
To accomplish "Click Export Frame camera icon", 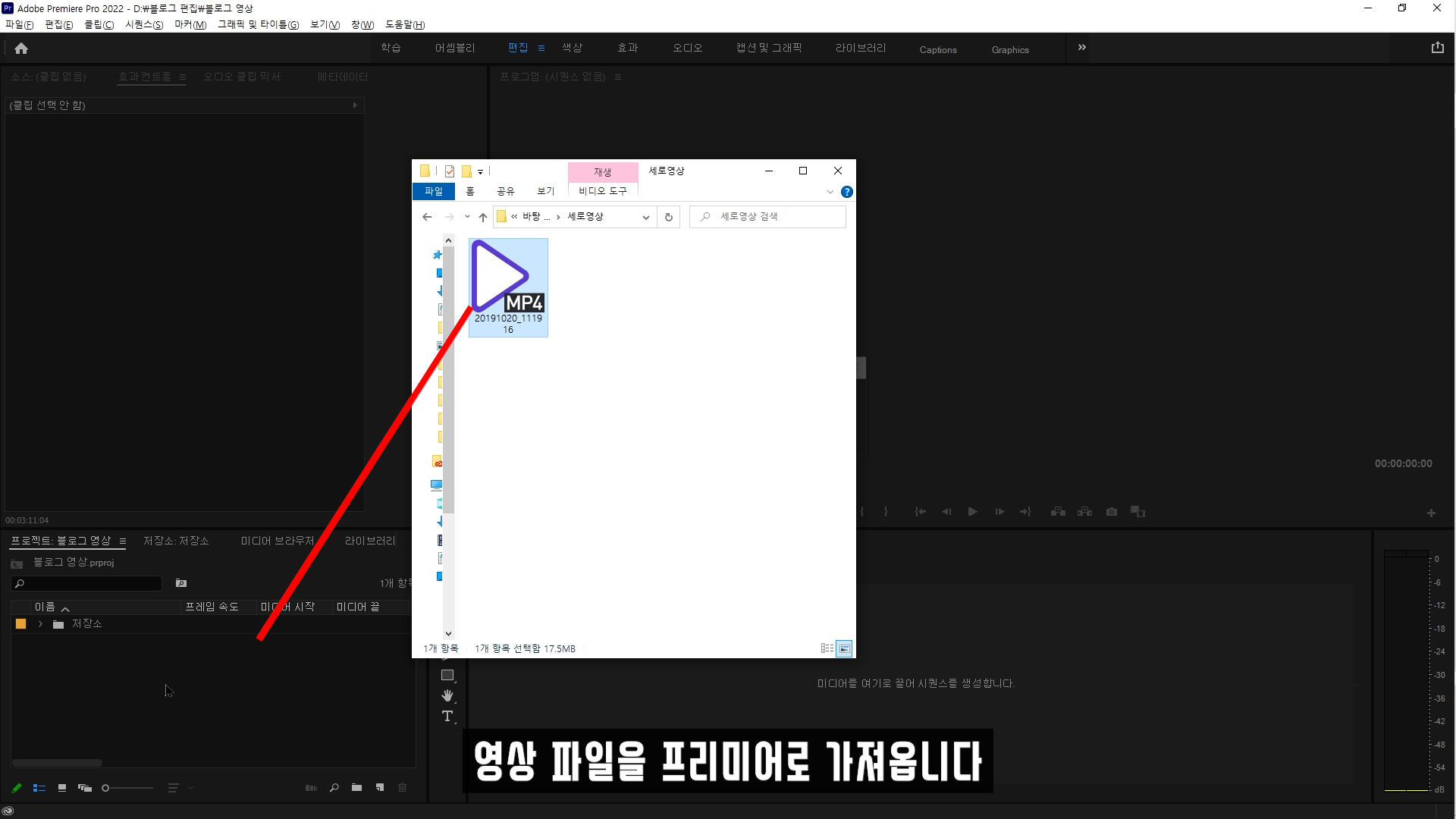I will click(x=1112, y=512).
